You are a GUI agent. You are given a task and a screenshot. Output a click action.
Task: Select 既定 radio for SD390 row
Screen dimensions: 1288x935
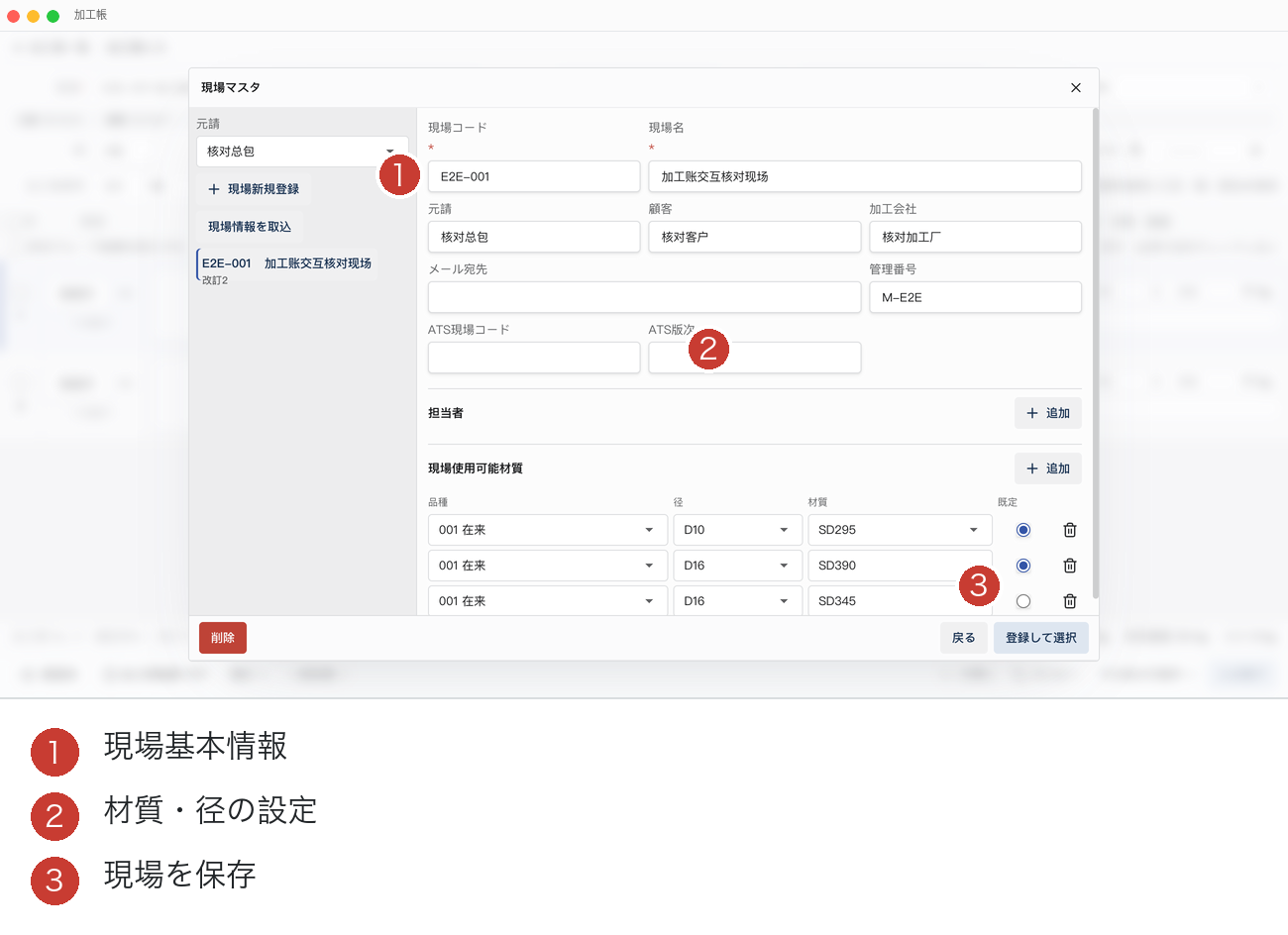[1023, 566]
